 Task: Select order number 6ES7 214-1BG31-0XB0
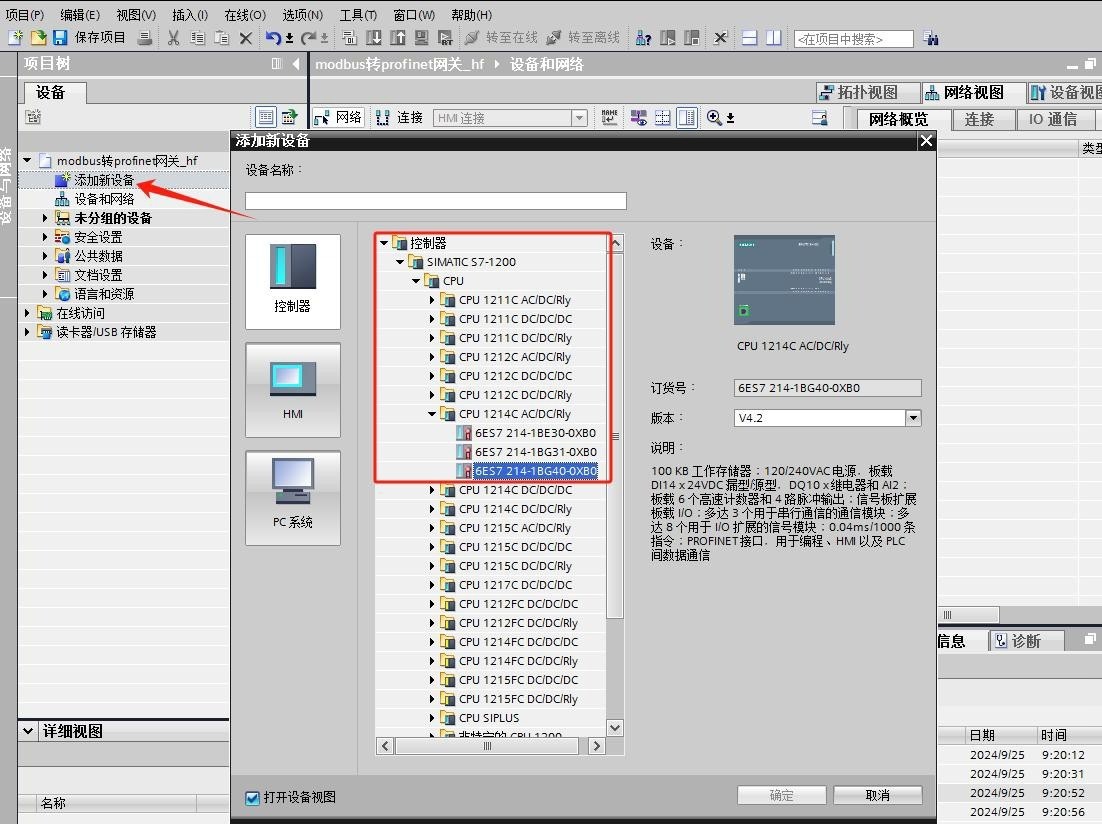535,451
